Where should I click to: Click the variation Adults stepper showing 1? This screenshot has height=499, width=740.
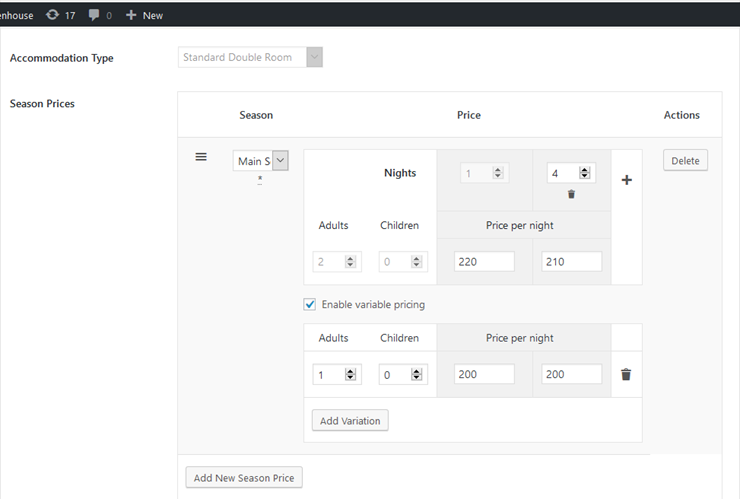tap(337, 374)
